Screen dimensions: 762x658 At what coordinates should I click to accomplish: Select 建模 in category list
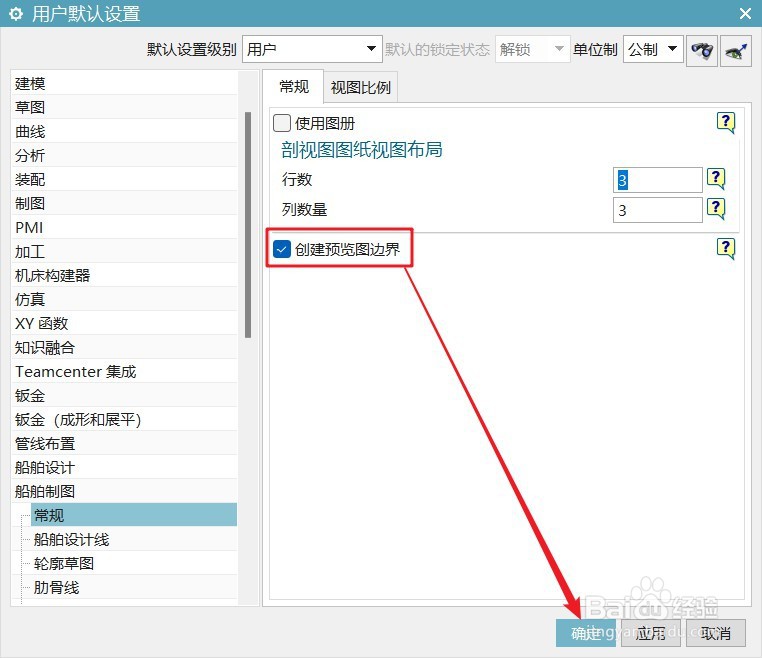(x=124, y=84)
